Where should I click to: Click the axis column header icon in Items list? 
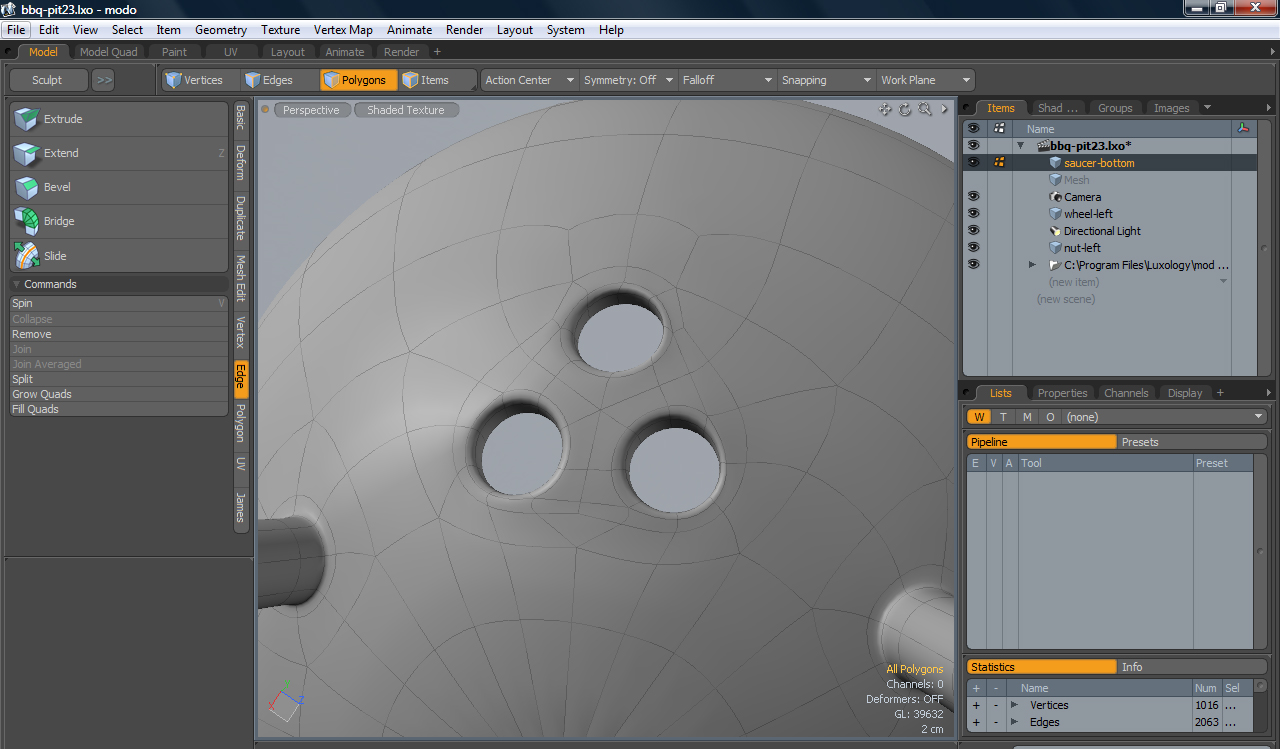pyautogui.click(x=1243, y=128)
